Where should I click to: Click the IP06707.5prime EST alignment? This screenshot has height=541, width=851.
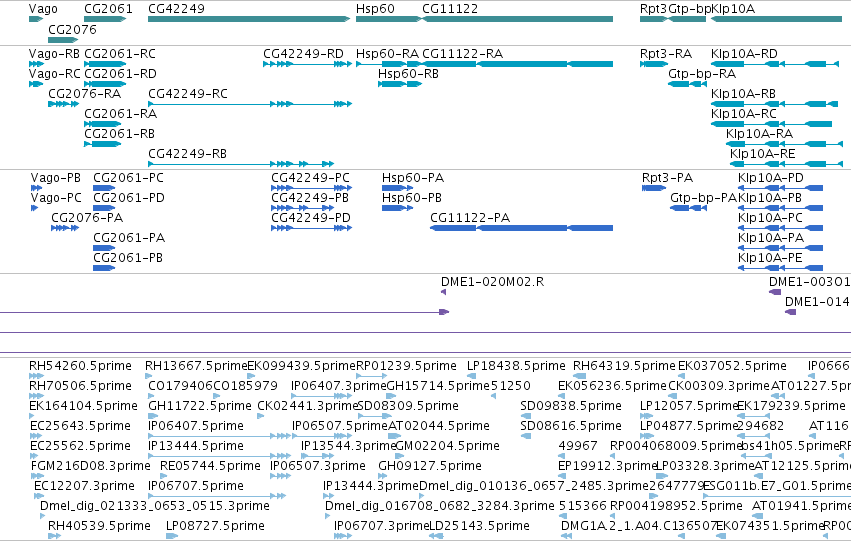click(x=217, y=496)
